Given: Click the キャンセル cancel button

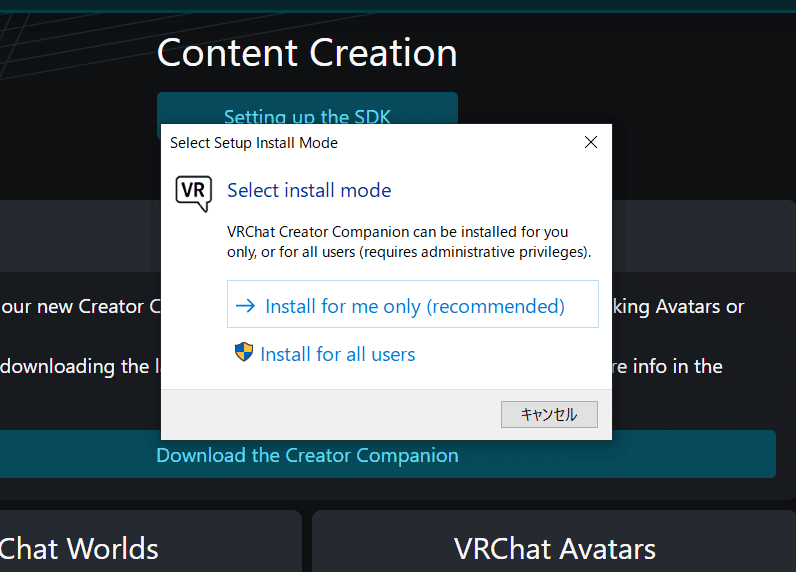Looking at the screenshot, I should click(549, 415).
